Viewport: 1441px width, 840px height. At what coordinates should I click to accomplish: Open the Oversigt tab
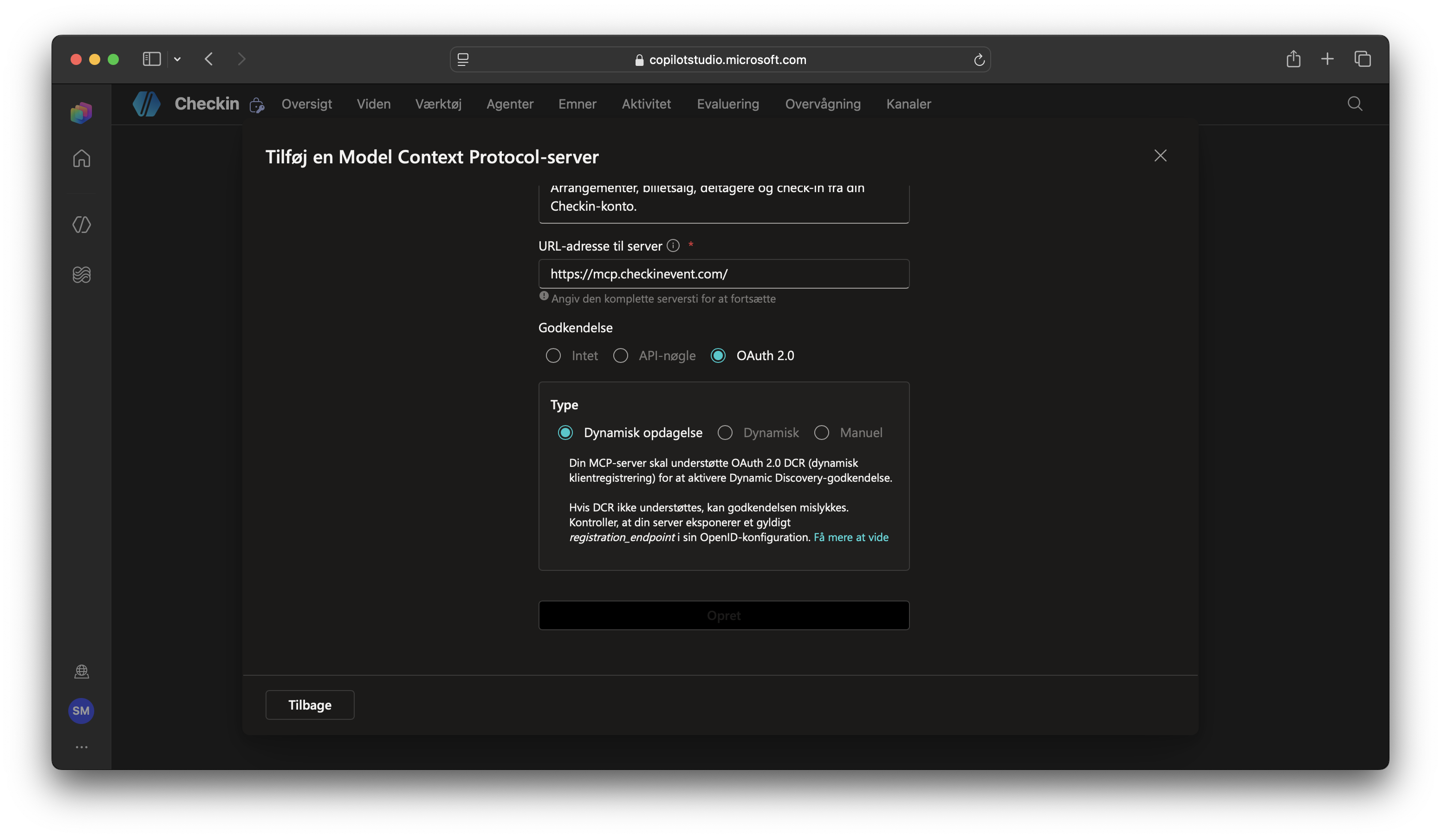[306, 104]
